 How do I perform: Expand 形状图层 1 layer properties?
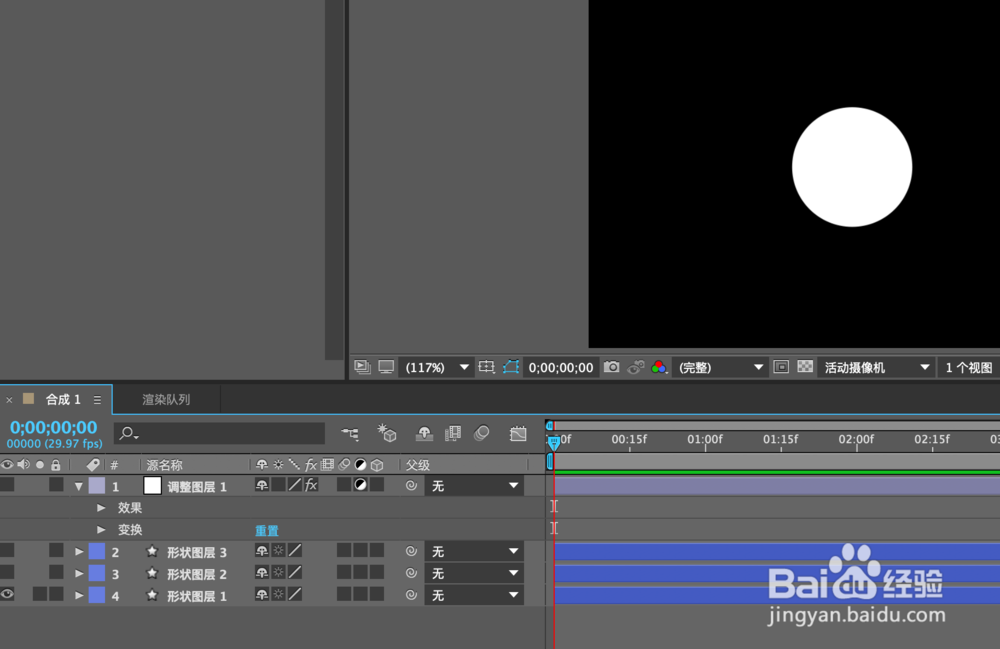coord(79,595)
